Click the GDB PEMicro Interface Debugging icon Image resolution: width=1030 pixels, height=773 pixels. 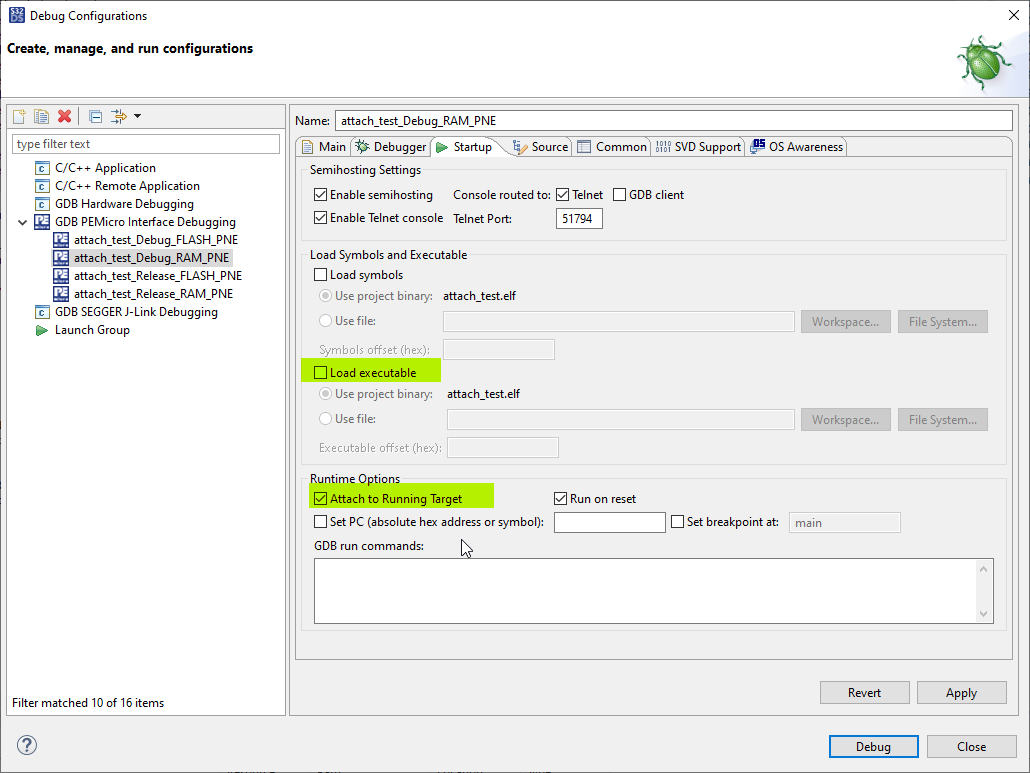42,222
